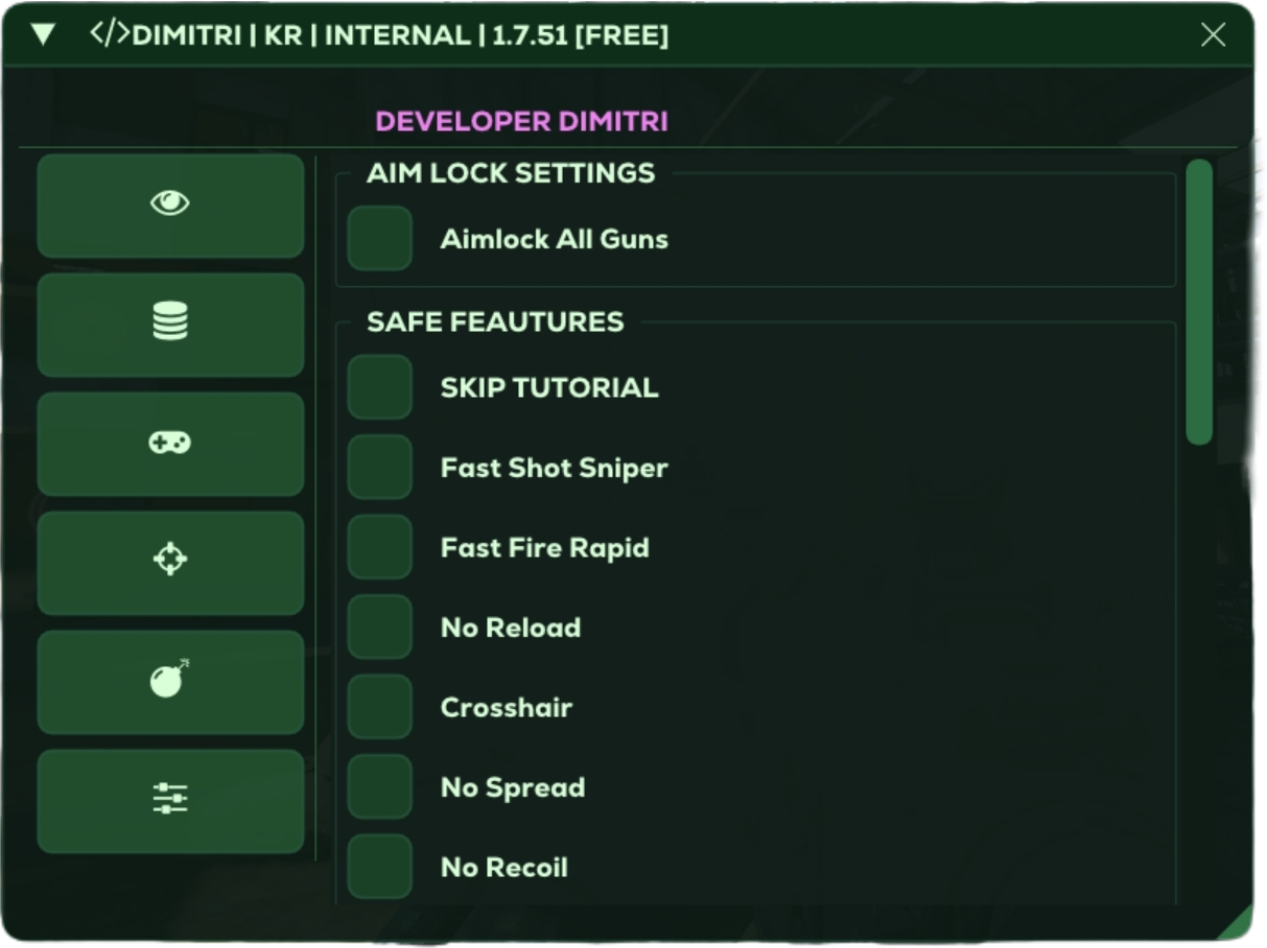Check the No Recoil option
This screenshot has width=1267, height=948.
[x=380, y=866]
